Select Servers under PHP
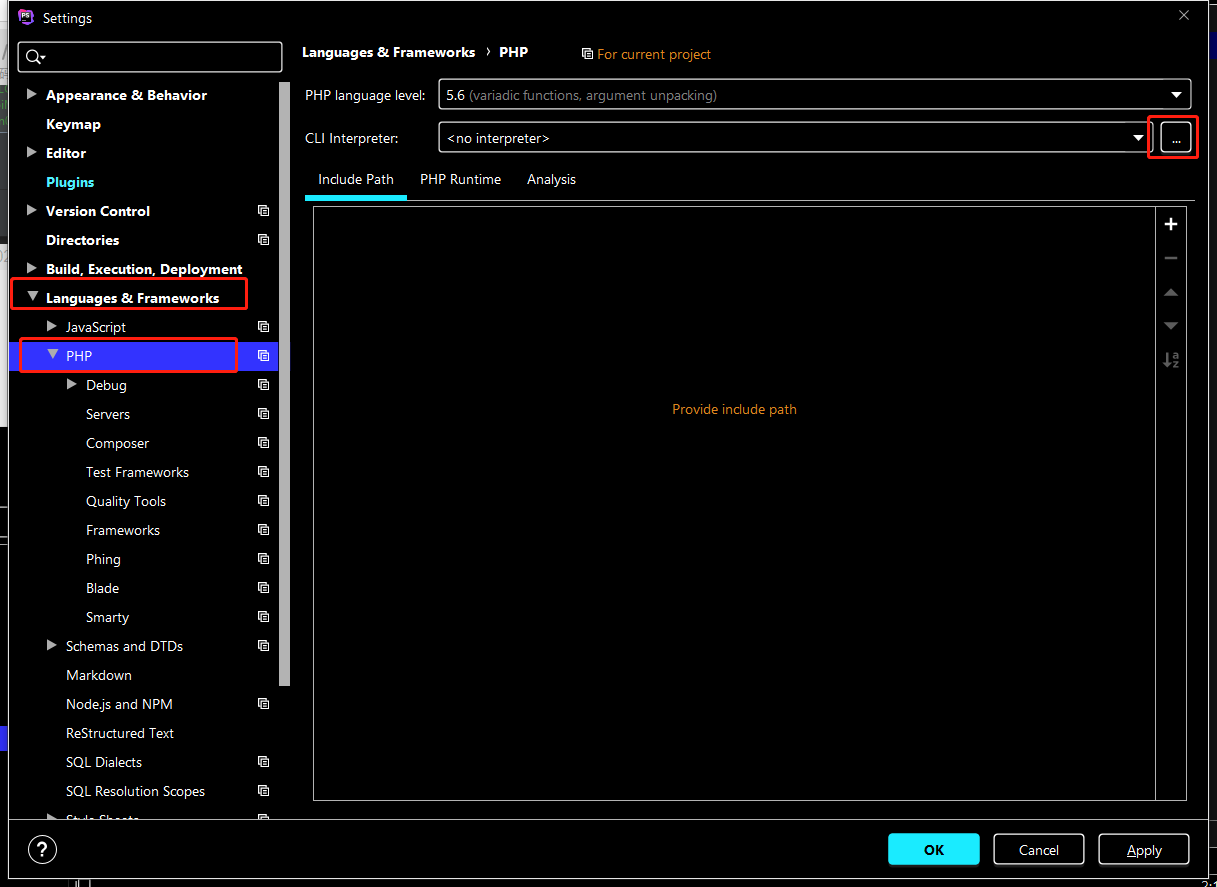The image size is (1217, 887). click(x=108, y=414)
